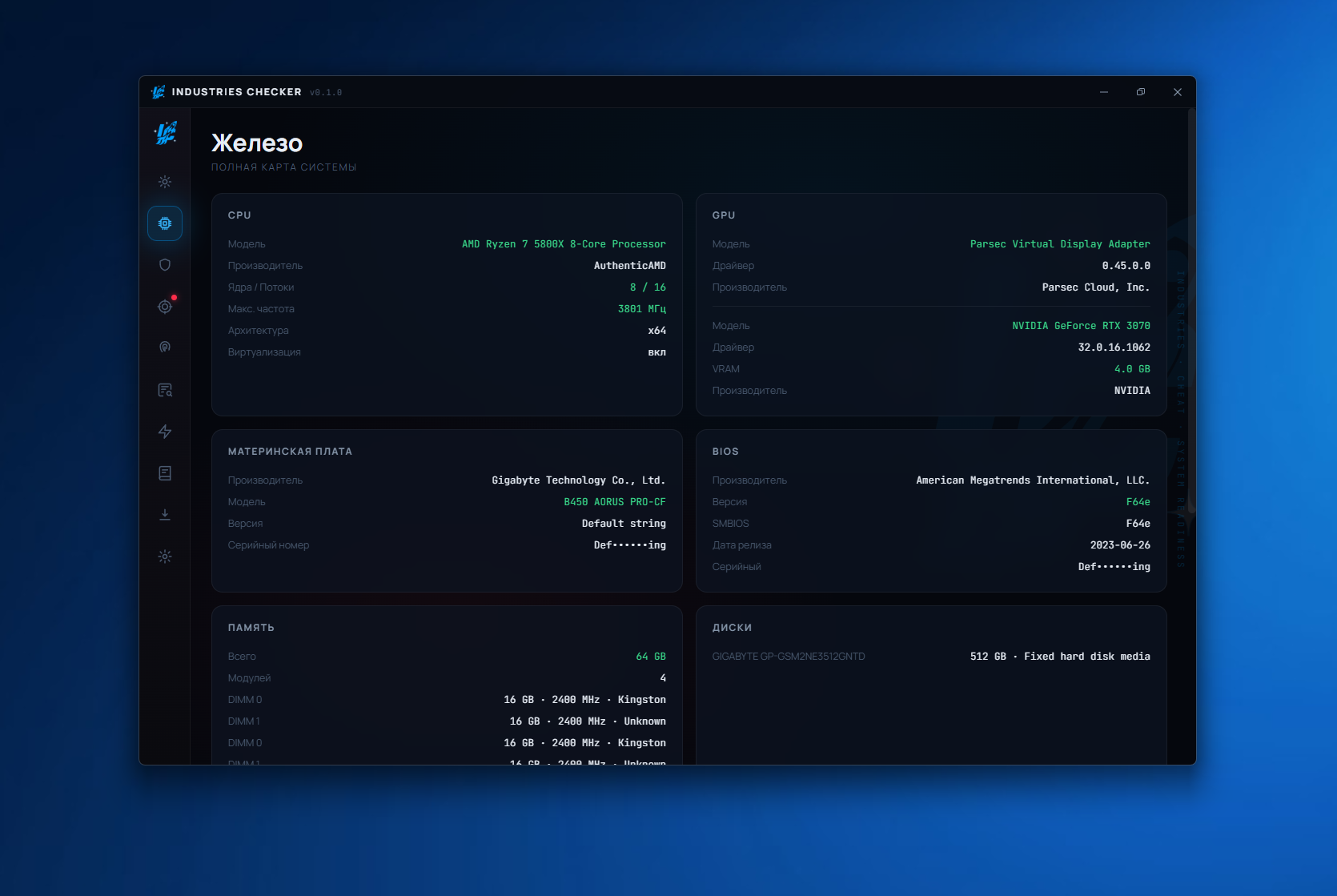Click the "ДИСКИ" card header
This screenshot has width=1337, height=896.
[x=733, y=628]
